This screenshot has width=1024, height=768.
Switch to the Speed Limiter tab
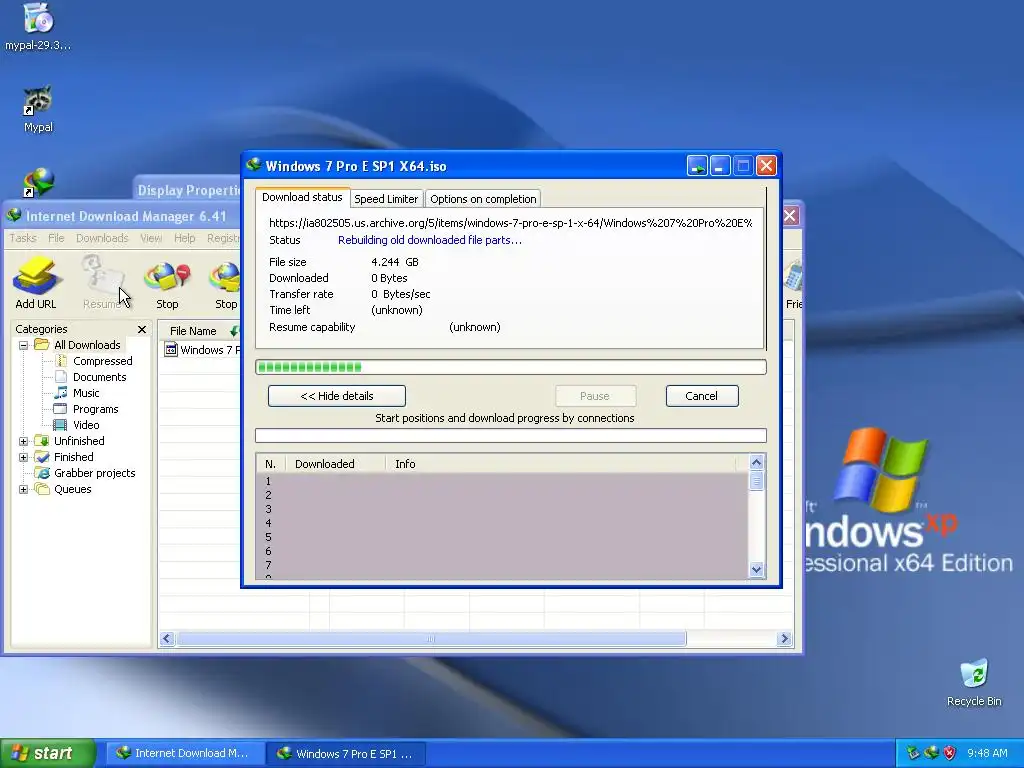click(x=386, y=199)
